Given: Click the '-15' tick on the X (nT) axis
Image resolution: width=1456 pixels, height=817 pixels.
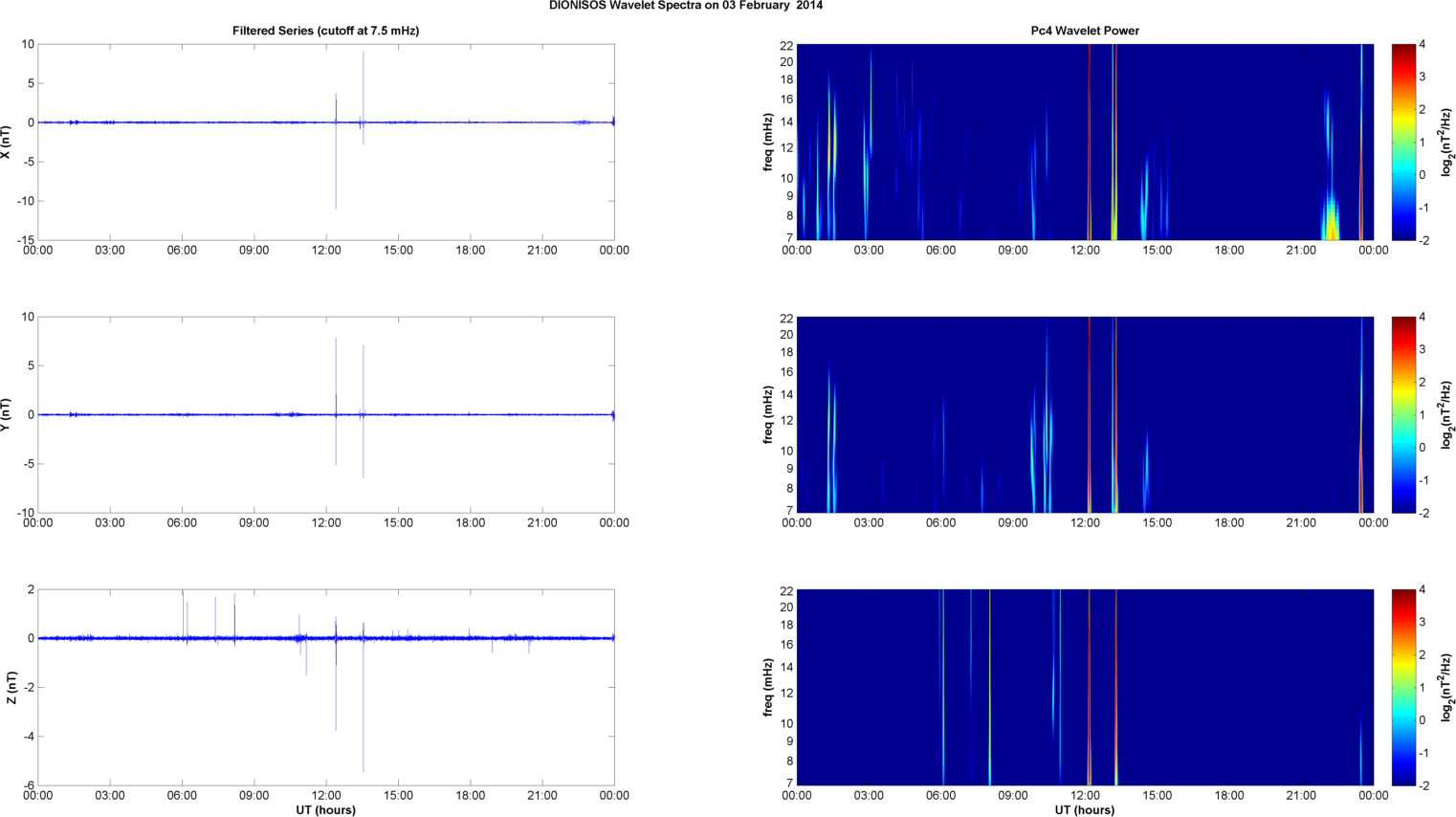Looking at the screenshot, I should pyautogui.click(x=25, y=240).
